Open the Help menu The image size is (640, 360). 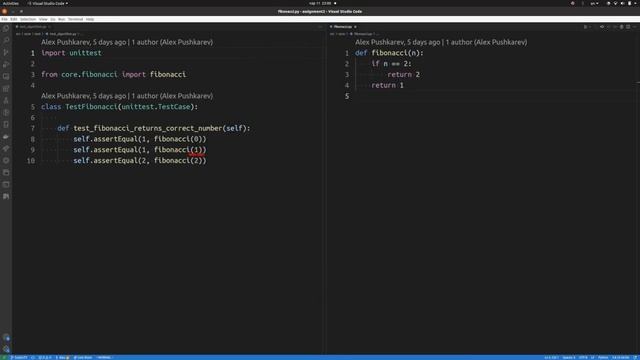click(x=90, y=19)
